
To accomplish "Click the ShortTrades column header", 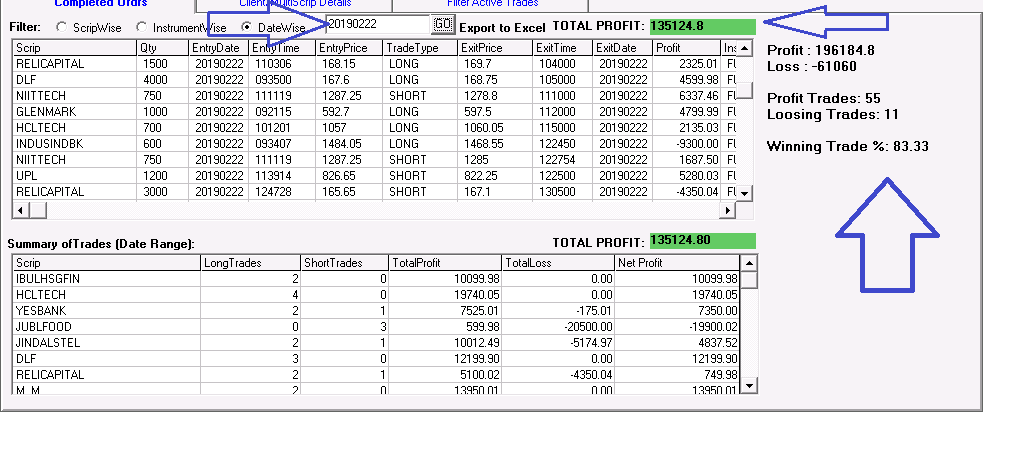I will [344, 263].
